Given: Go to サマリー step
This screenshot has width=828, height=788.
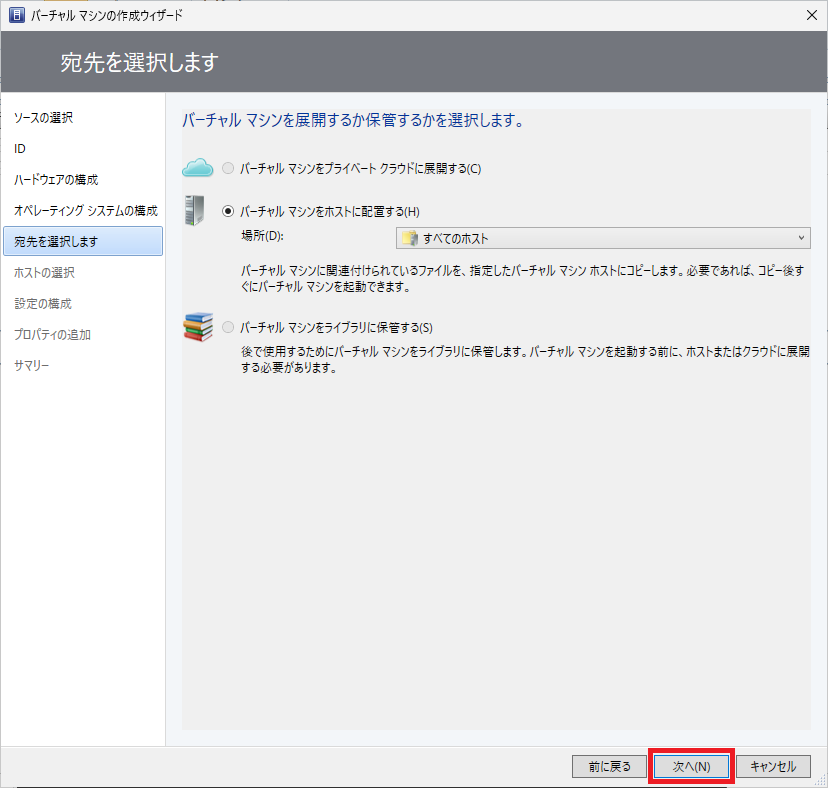Looking at the screenshot, I should click(32, 365).
